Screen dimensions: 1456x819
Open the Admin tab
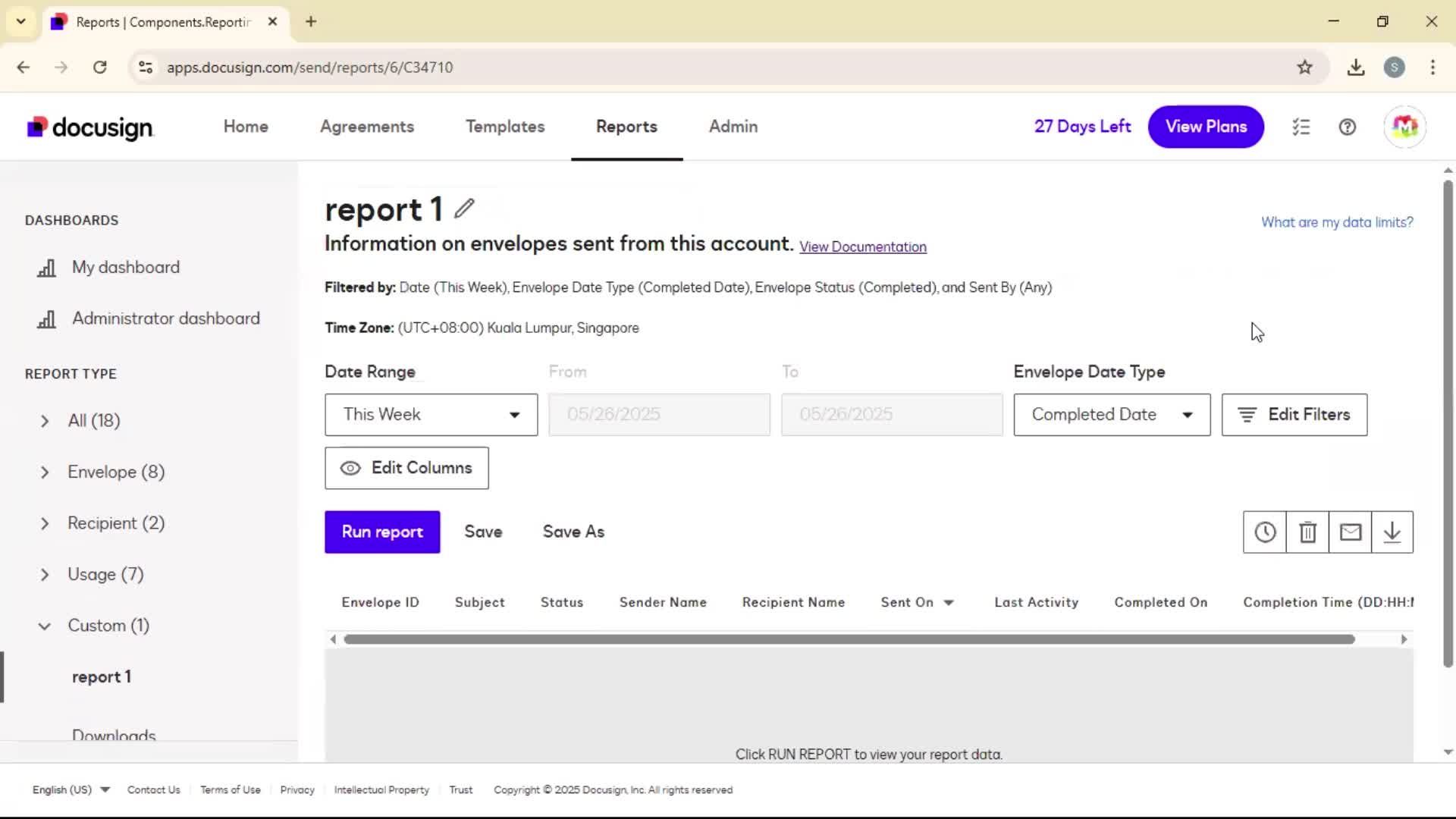(x=733, y=127)
